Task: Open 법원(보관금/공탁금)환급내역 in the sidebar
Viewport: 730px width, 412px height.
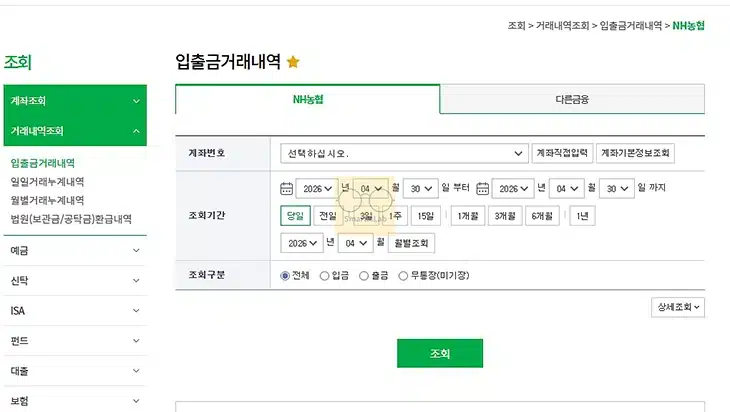Action: click(71, 219)
